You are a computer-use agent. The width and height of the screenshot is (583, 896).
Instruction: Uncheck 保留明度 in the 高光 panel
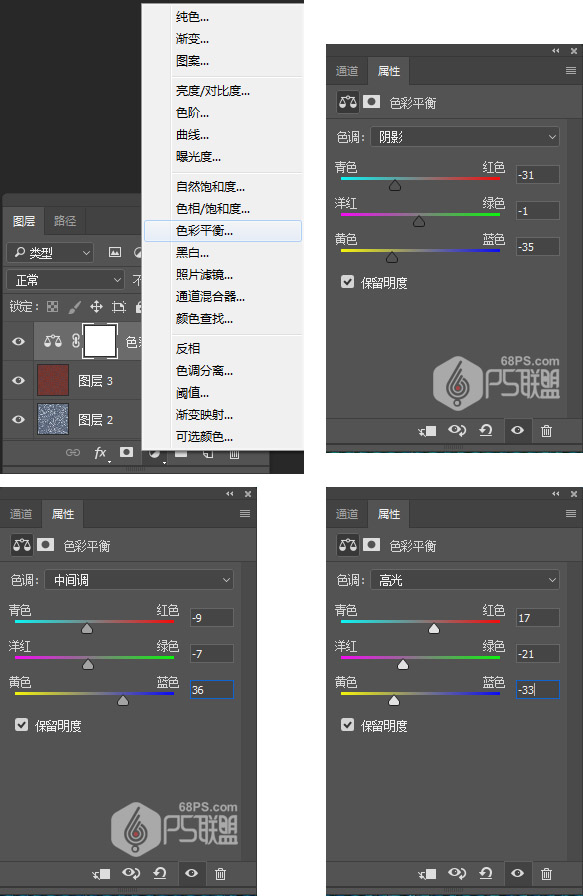[x=347, y=725]
